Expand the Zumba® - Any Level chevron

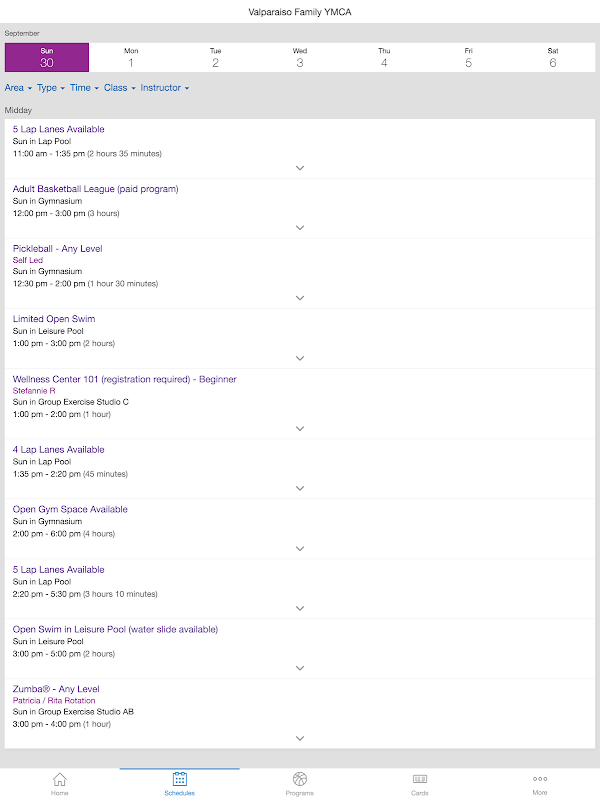[x=300, y=738]
